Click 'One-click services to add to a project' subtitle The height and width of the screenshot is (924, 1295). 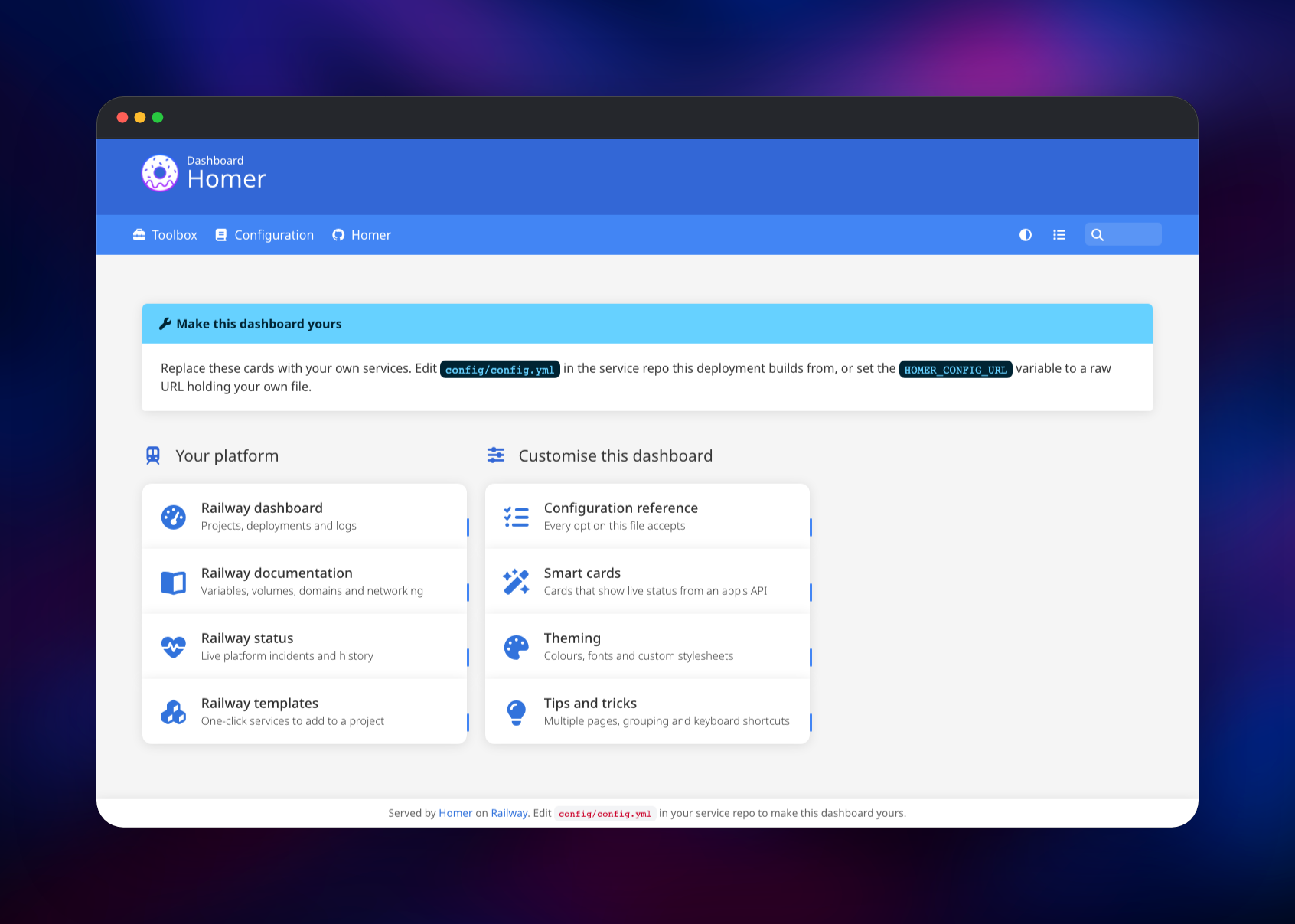292,721
